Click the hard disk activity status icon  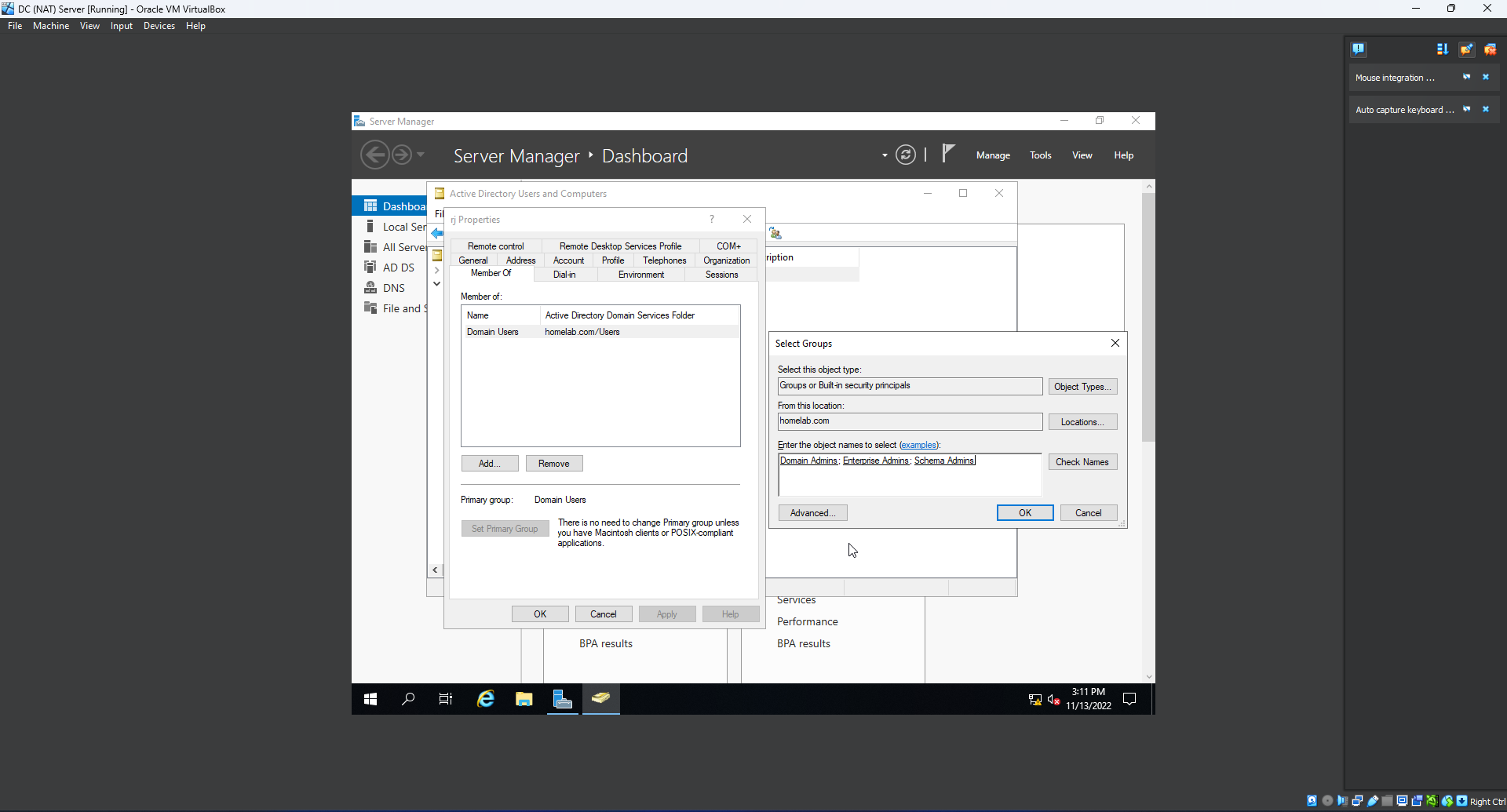point(1312,801)
